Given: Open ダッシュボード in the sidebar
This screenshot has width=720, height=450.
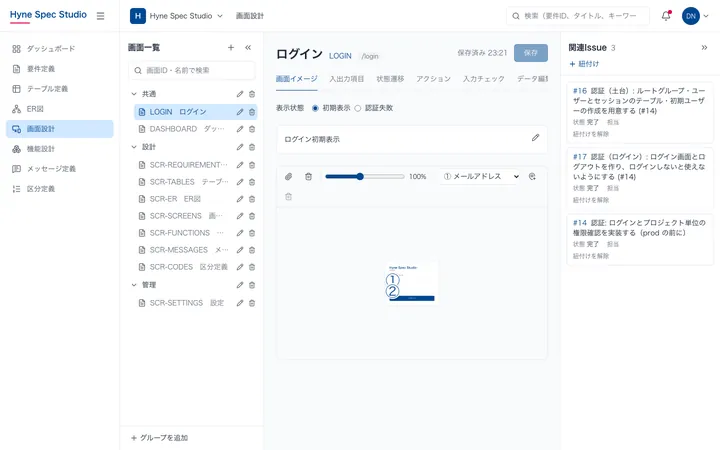Looking at the screenshot, I should coord(60,49).
